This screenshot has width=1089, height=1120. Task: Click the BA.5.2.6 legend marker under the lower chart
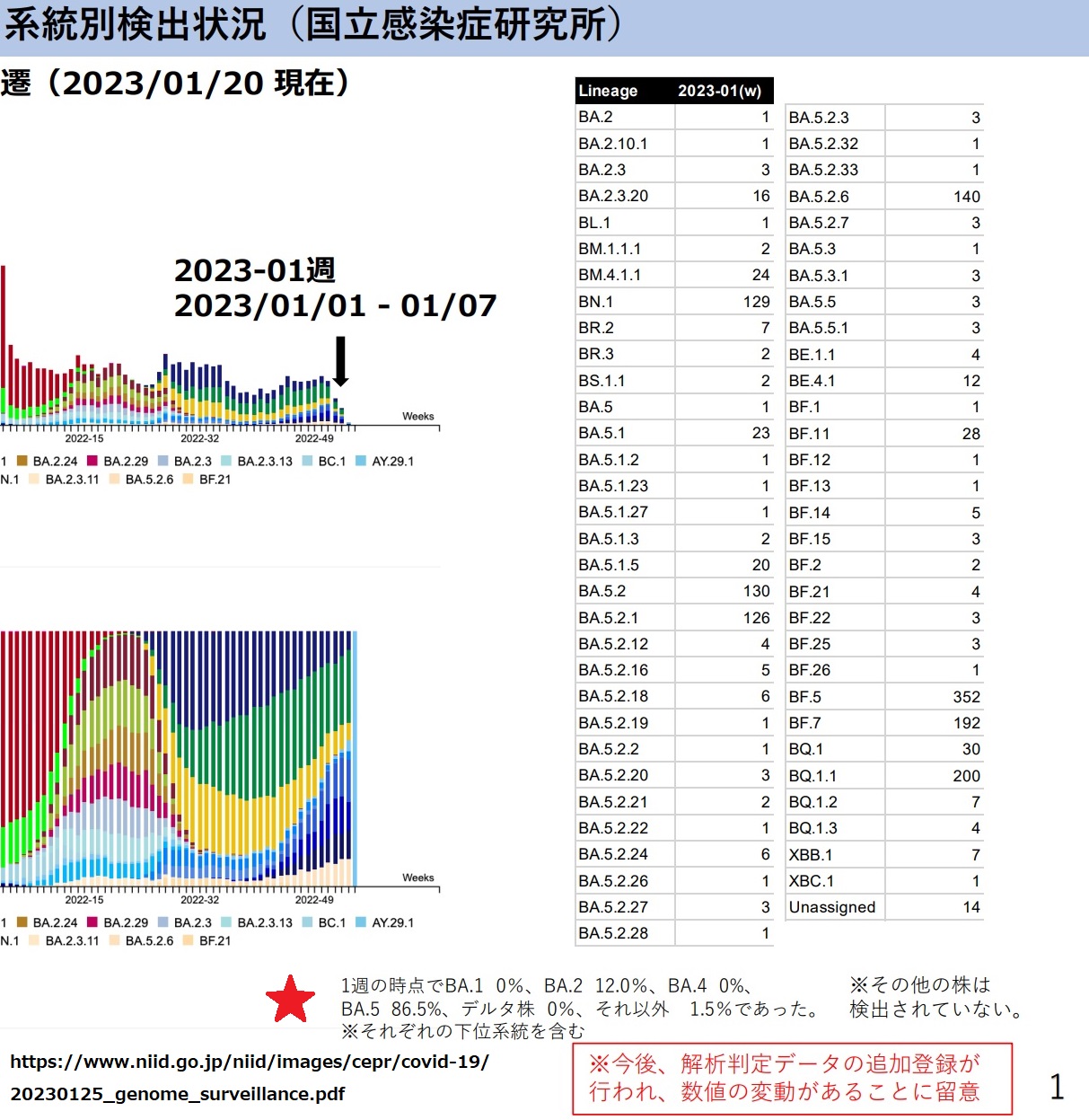tap(115, 941)
